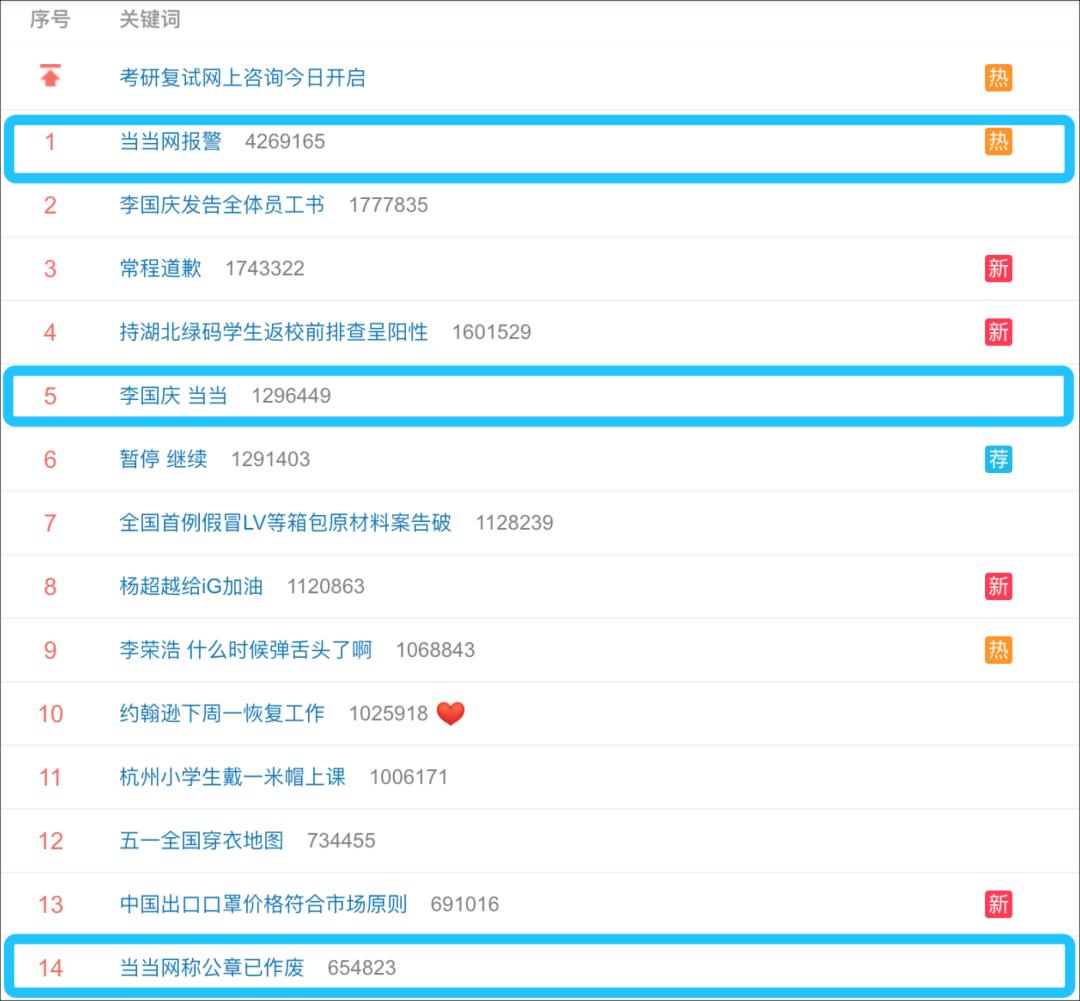Image resolution: width=1080 pixels, height=1001 pixels.
Task: Click the hot badge beside 考研复试网上咨询今日开启
Action: [998, 78]
